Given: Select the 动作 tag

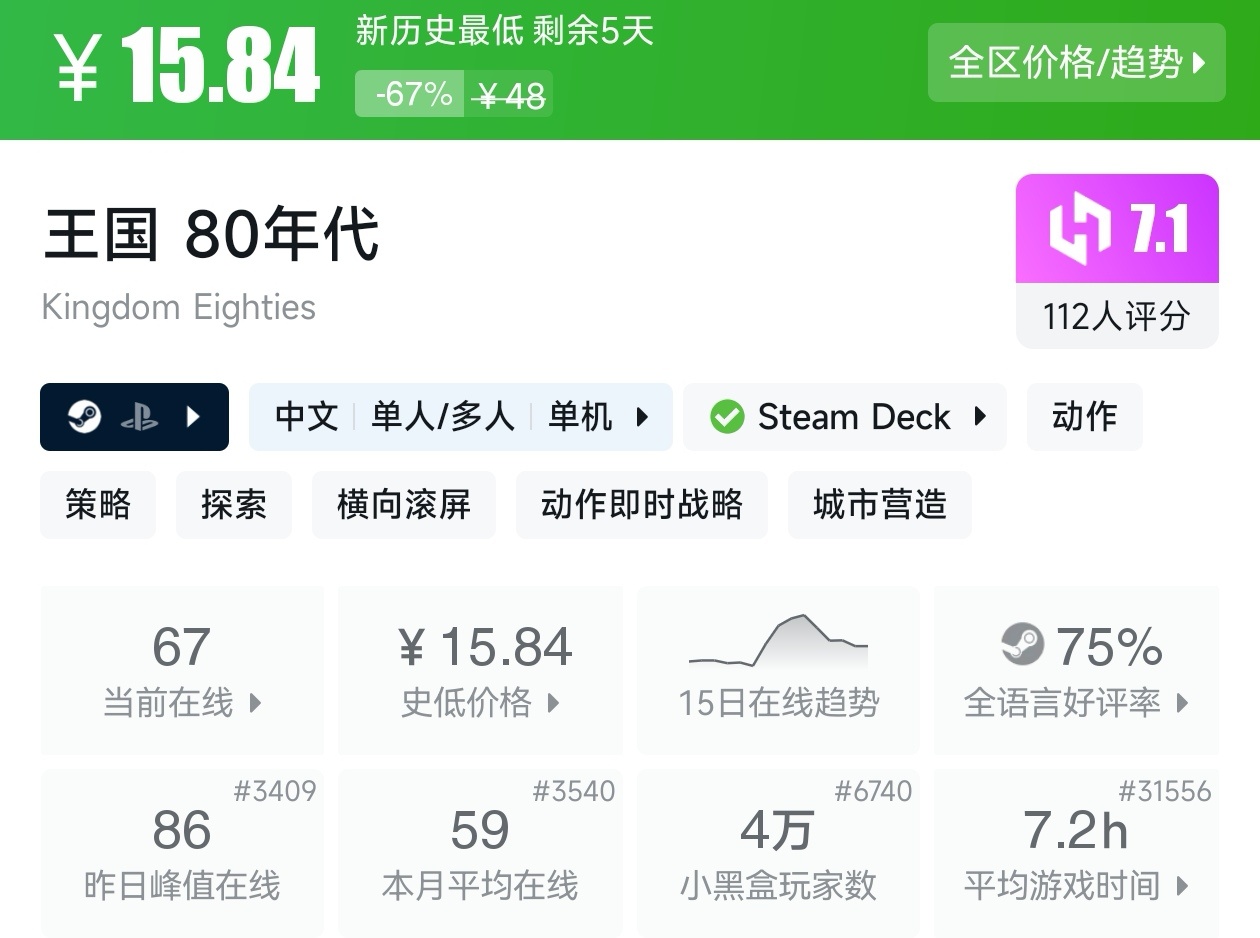Looking at the screenshot, I should [x=1084, y=417].
